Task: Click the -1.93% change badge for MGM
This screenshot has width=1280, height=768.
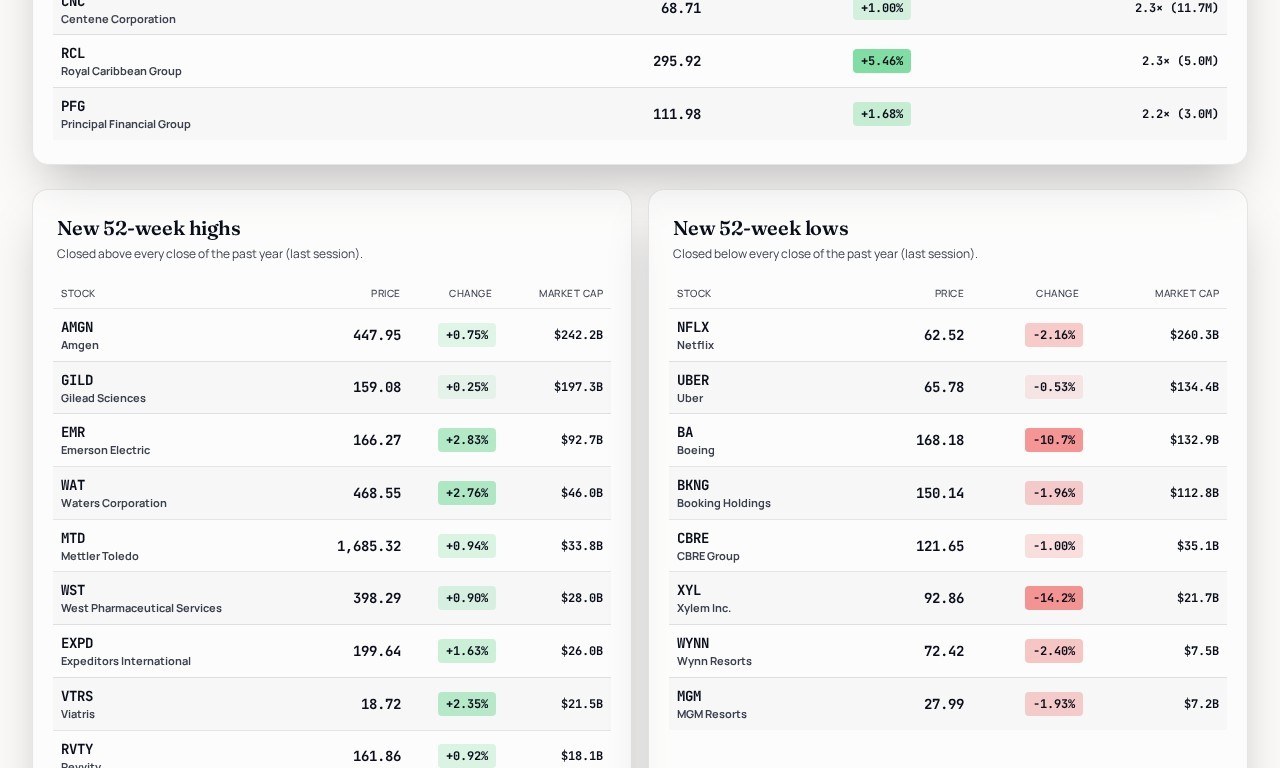Action: click(1054, 704)
